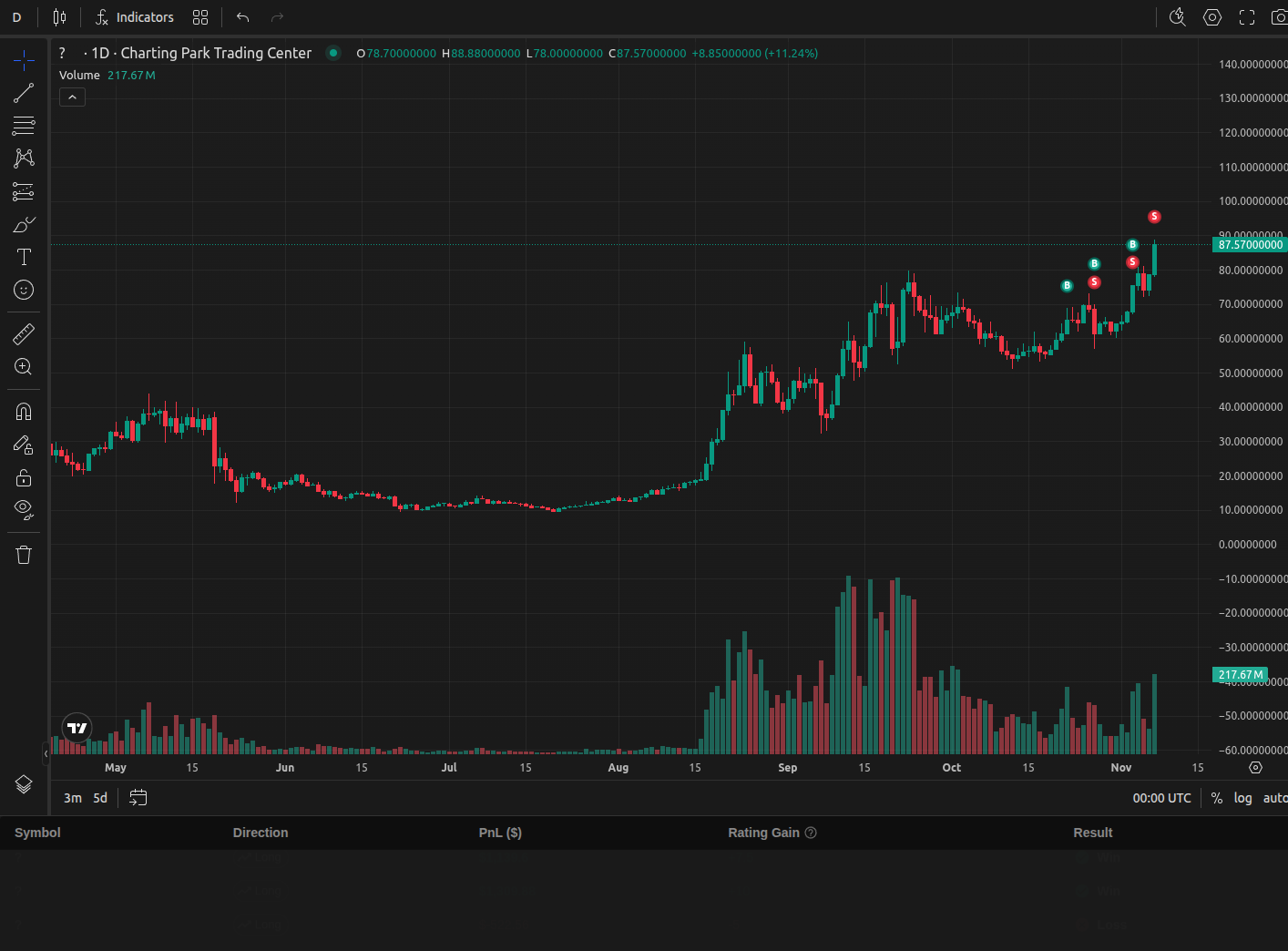Toggle lock all drawing tools

(x=24, y=477)
